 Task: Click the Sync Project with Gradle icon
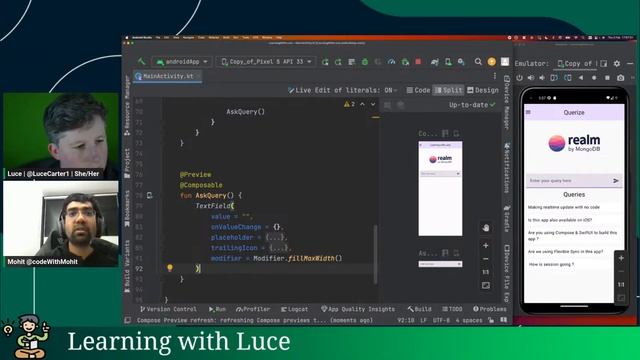pyautogui.click(x=435, y=62)
